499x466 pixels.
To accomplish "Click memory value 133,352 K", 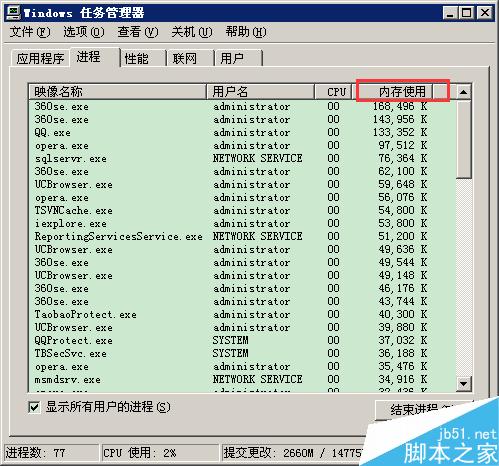I will pyautogui.click(x=400, y=132).
